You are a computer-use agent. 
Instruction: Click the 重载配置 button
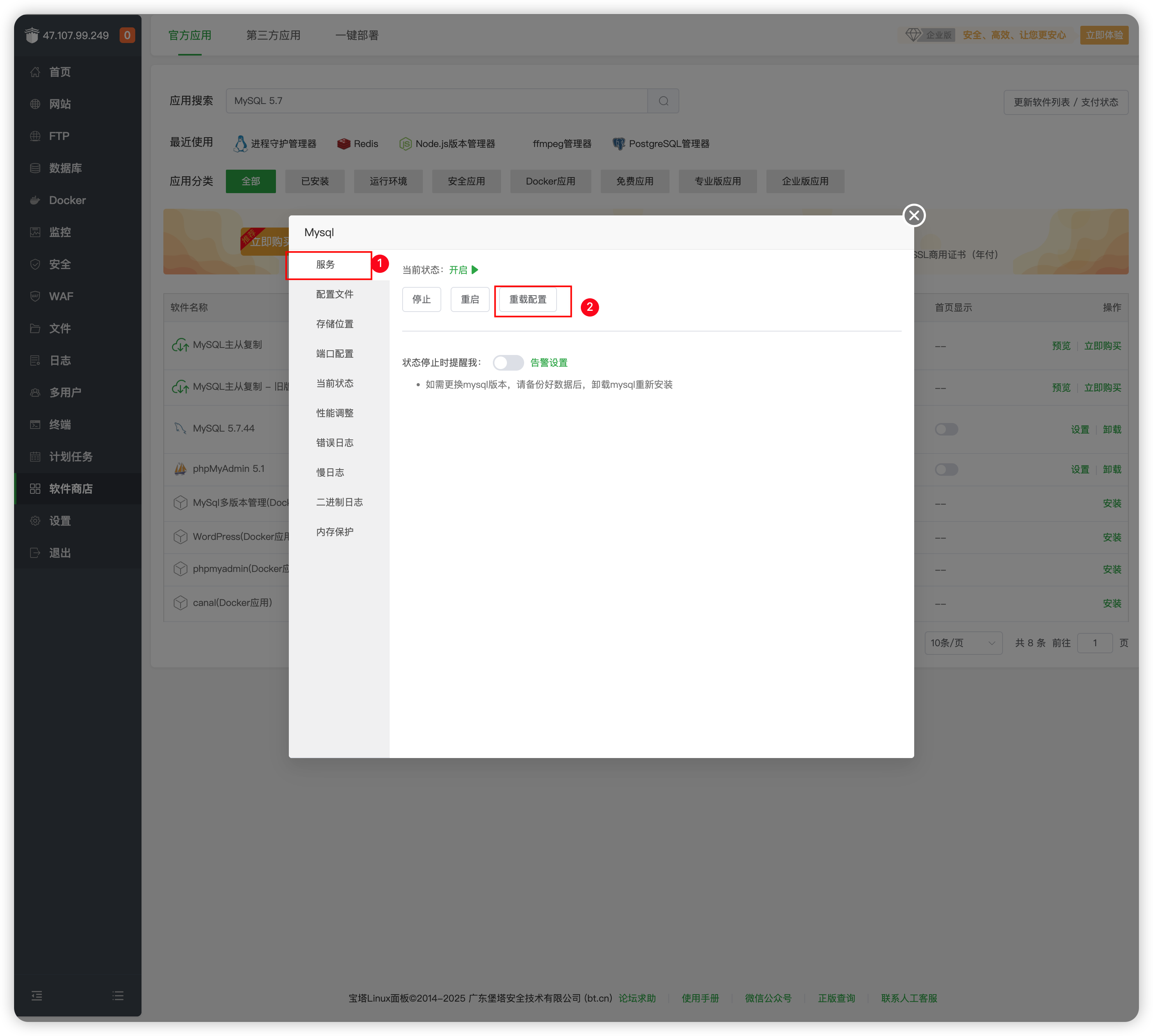coord(528,299)
